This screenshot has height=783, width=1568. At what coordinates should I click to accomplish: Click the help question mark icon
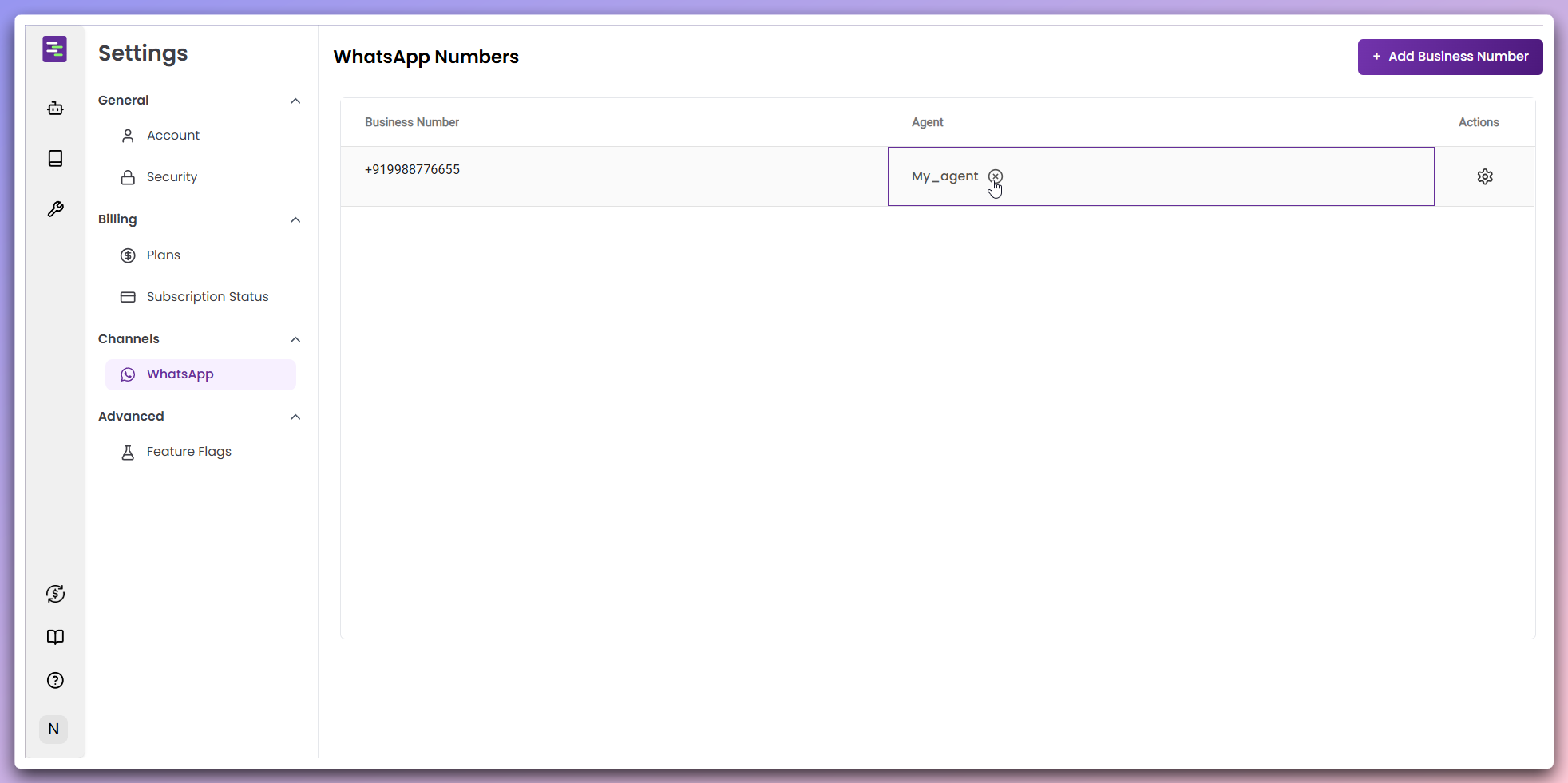click(55, 680)
